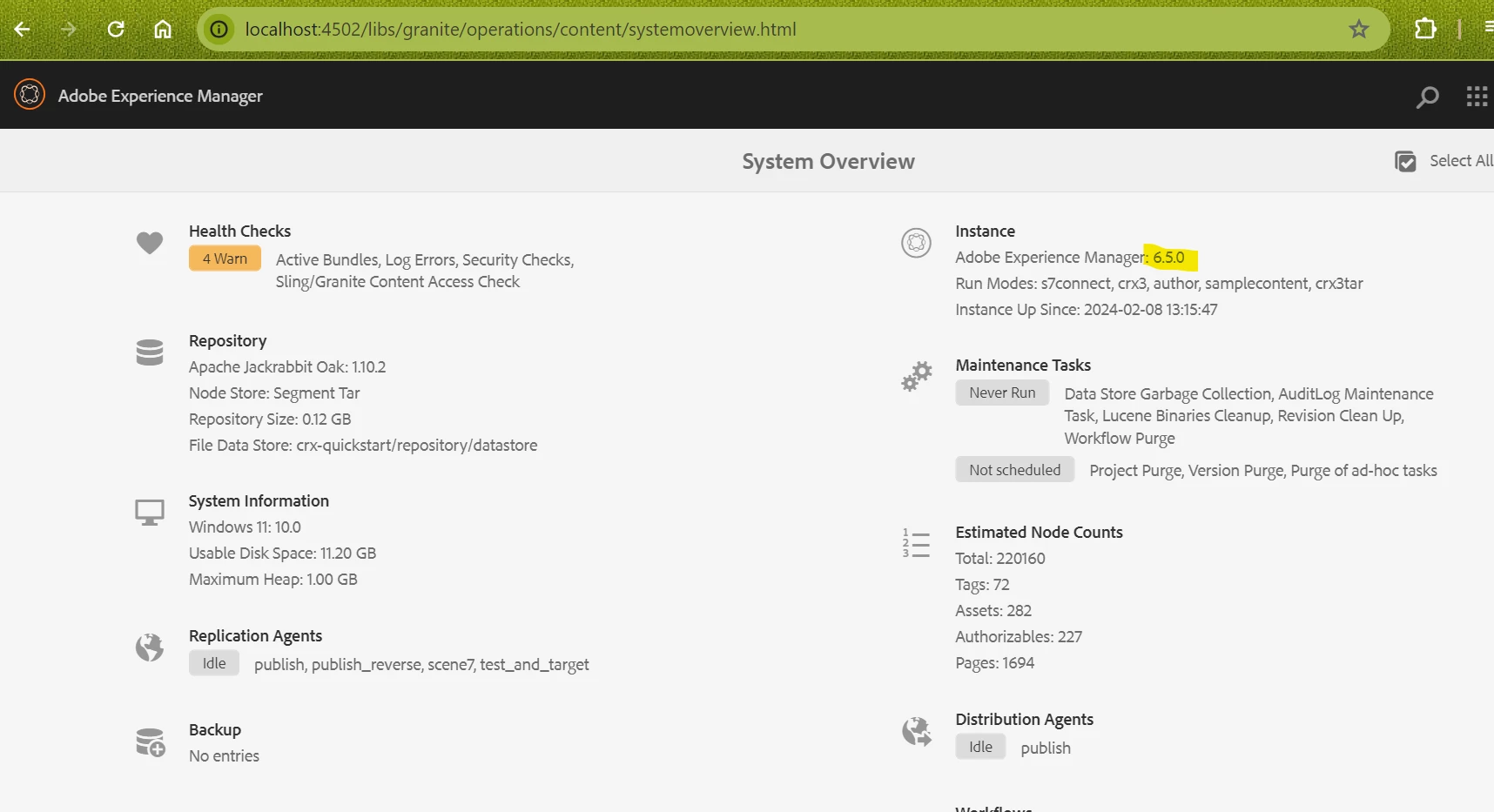Image resolution: width=1494 pixels, height=812 pixels.
Task: Open the browser extensions menu
Action: coord(1425,30)
